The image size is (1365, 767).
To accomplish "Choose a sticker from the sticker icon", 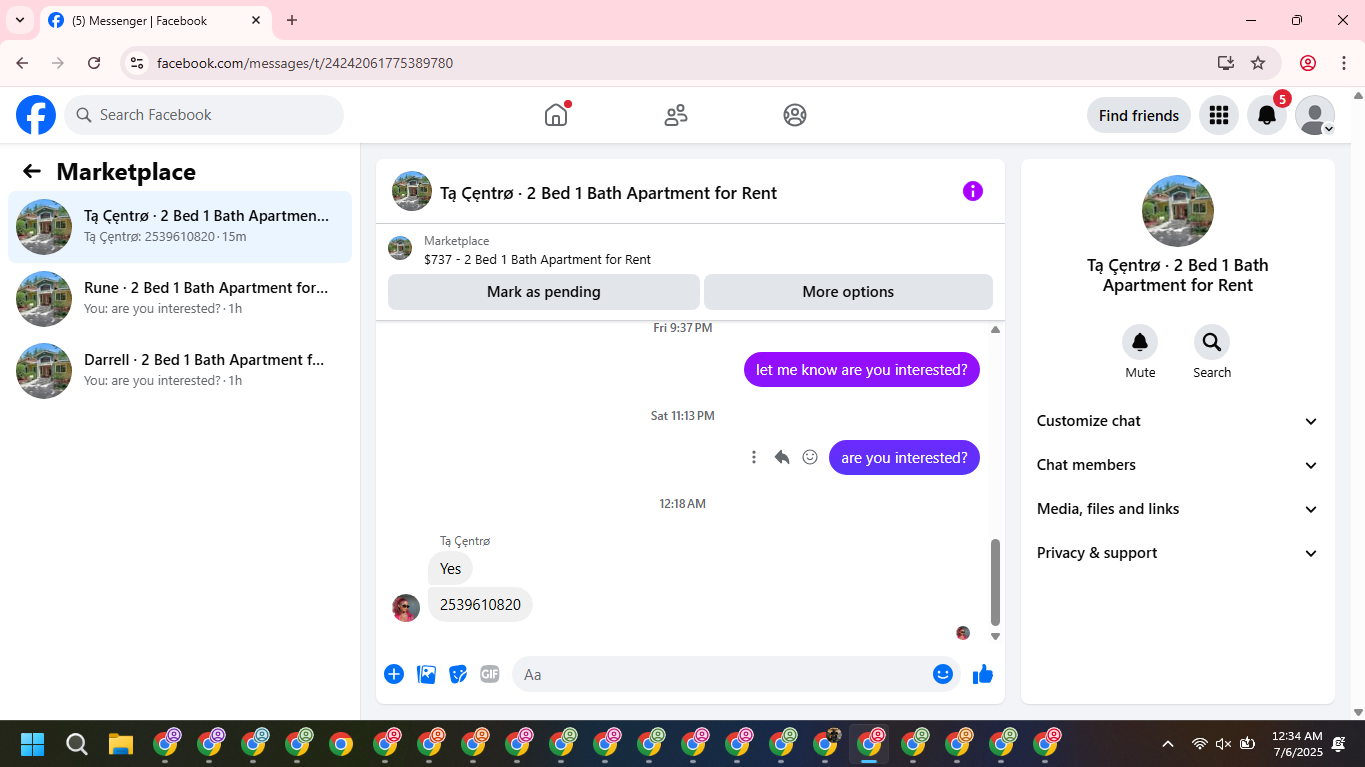I will [458, 674].
